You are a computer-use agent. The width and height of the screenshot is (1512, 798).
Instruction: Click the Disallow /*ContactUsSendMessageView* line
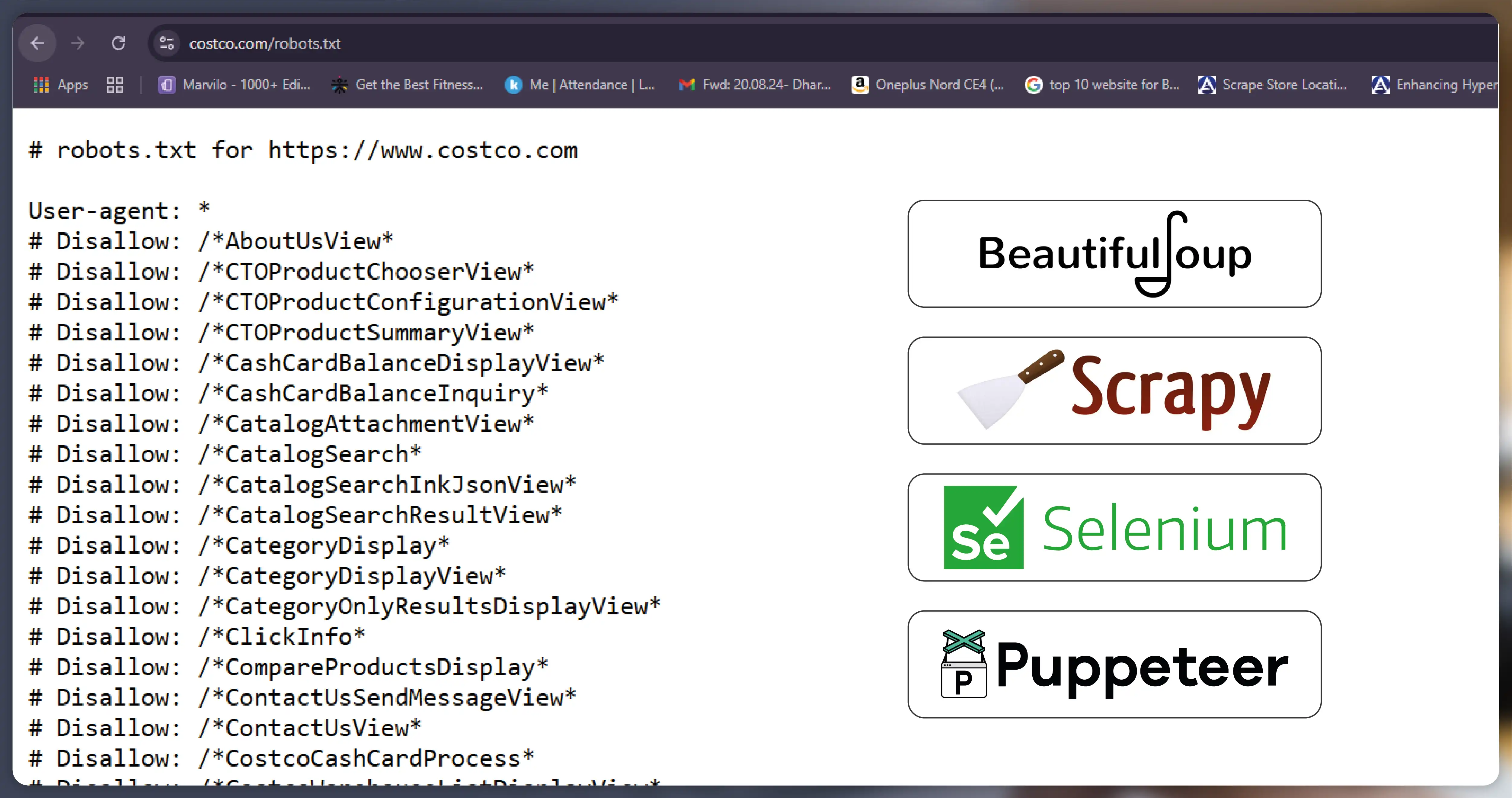[x=302, y=698]
